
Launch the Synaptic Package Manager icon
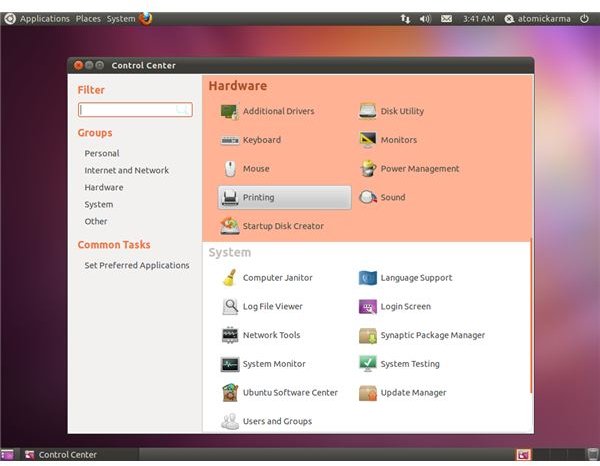(x=368, y=336)
